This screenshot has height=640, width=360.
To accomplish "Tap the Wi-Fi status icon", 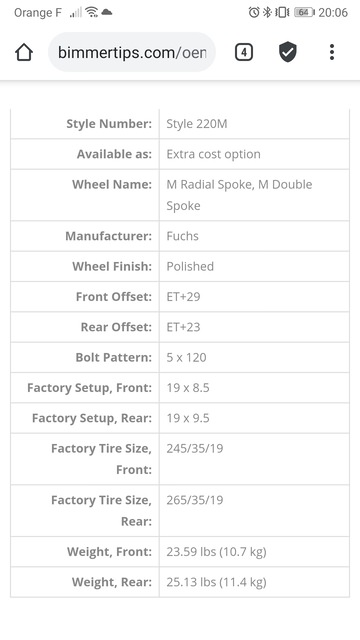I will pyautogui.click(x=92, y=12).
